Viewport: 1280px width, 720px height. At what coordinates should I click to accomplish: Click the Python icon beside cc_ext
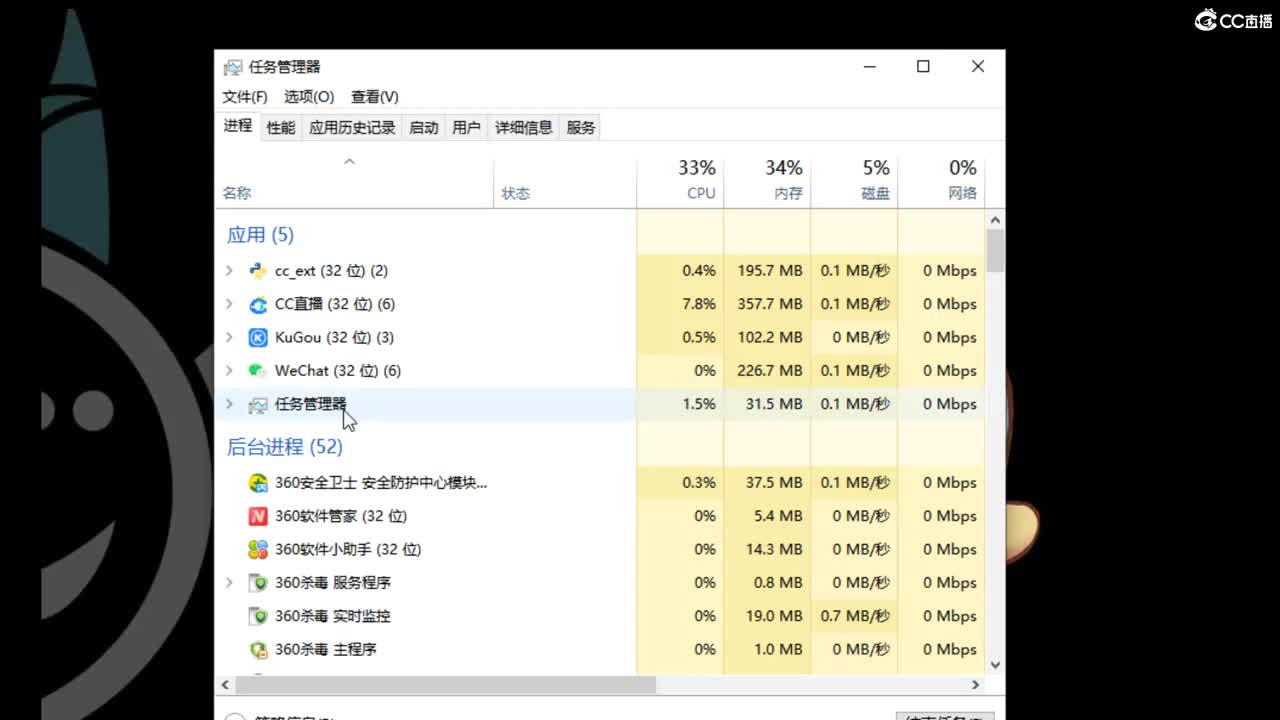coord(258,271)
